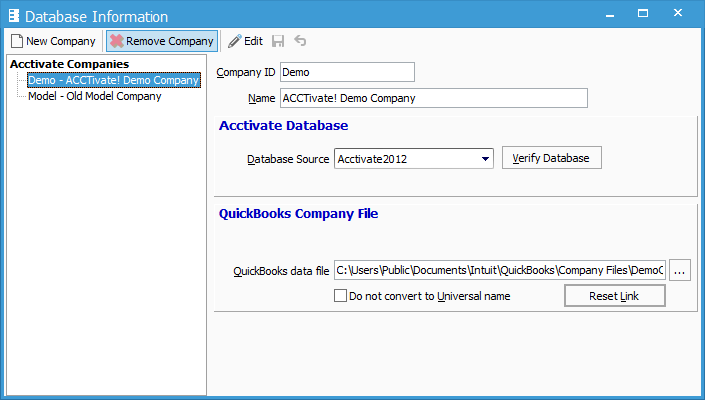
Task: Click the Verify Database button
Action: tap(552, 158)
